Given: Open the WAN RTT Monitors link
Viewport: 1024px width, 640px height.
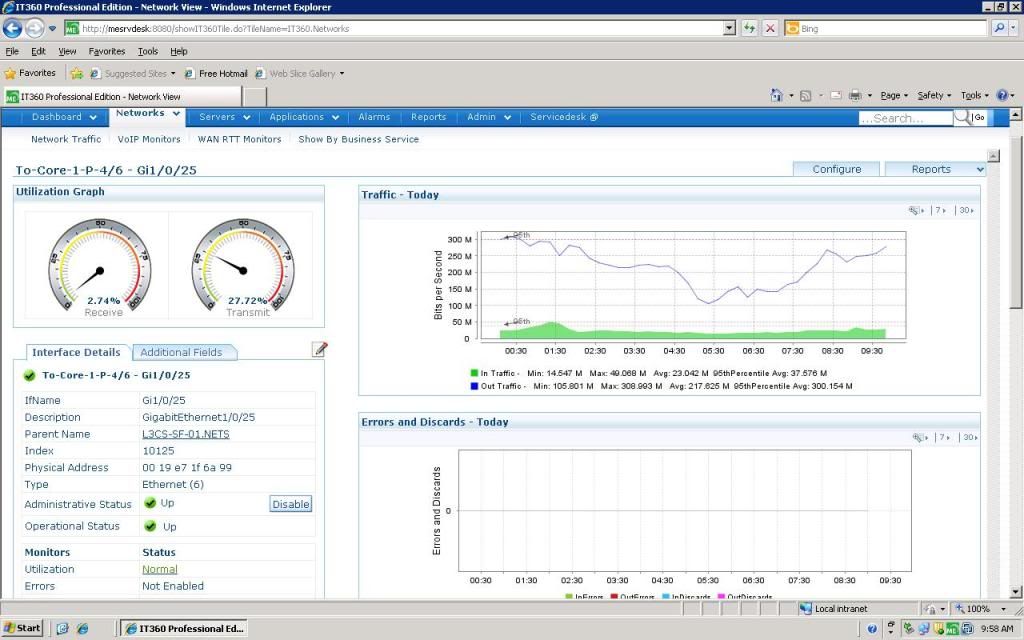Looking at the screenshot, I should point(239,139).
